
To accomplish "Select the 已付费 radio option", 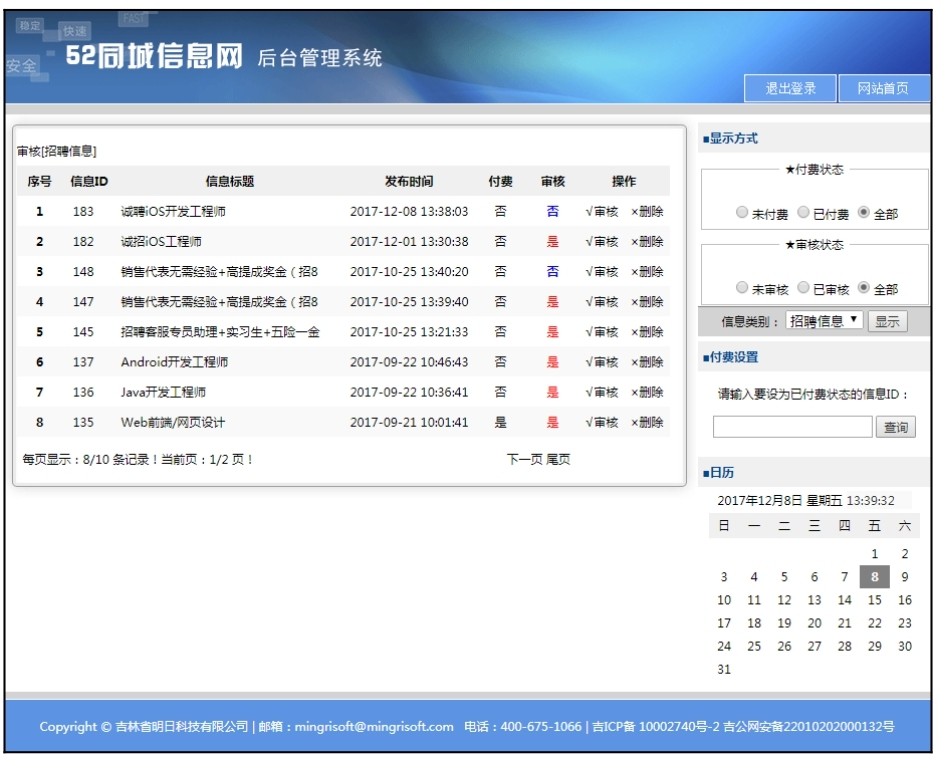I will (803, 213).
